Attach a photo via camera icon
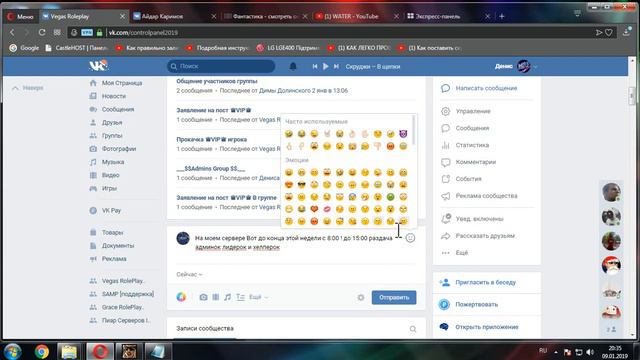This screenshot has width=640, height=360. pos(203,297)
